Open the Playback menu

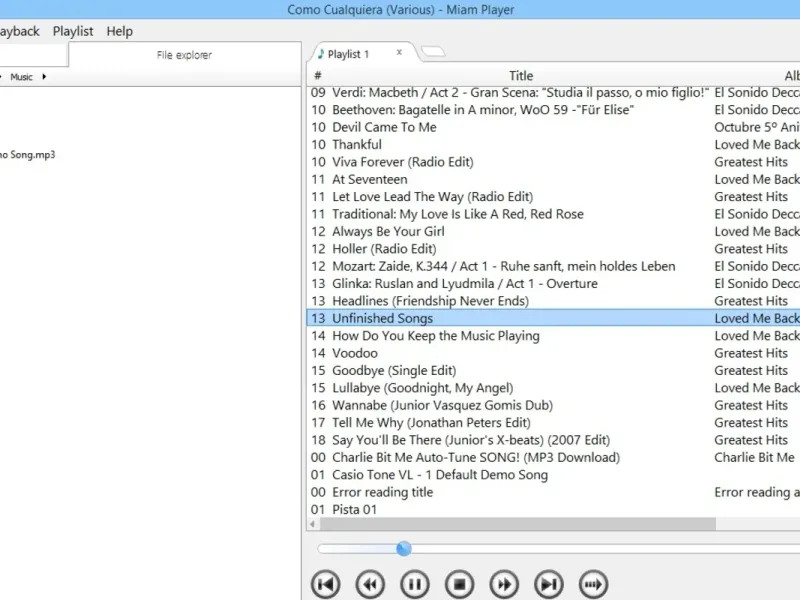coord(19,31)
